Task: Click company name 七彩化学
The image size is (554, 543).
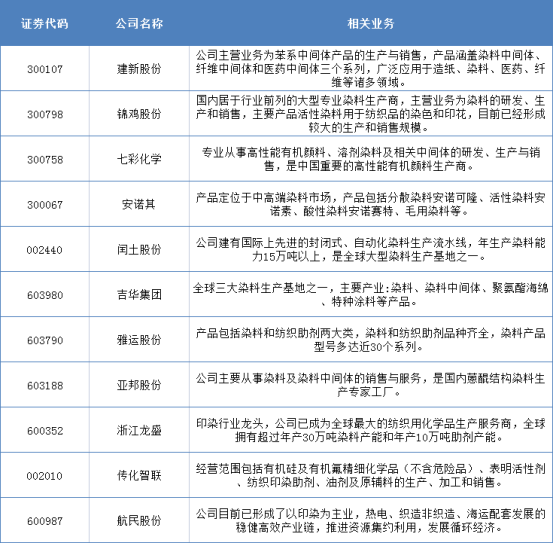Action: click(x=139, y=159)
